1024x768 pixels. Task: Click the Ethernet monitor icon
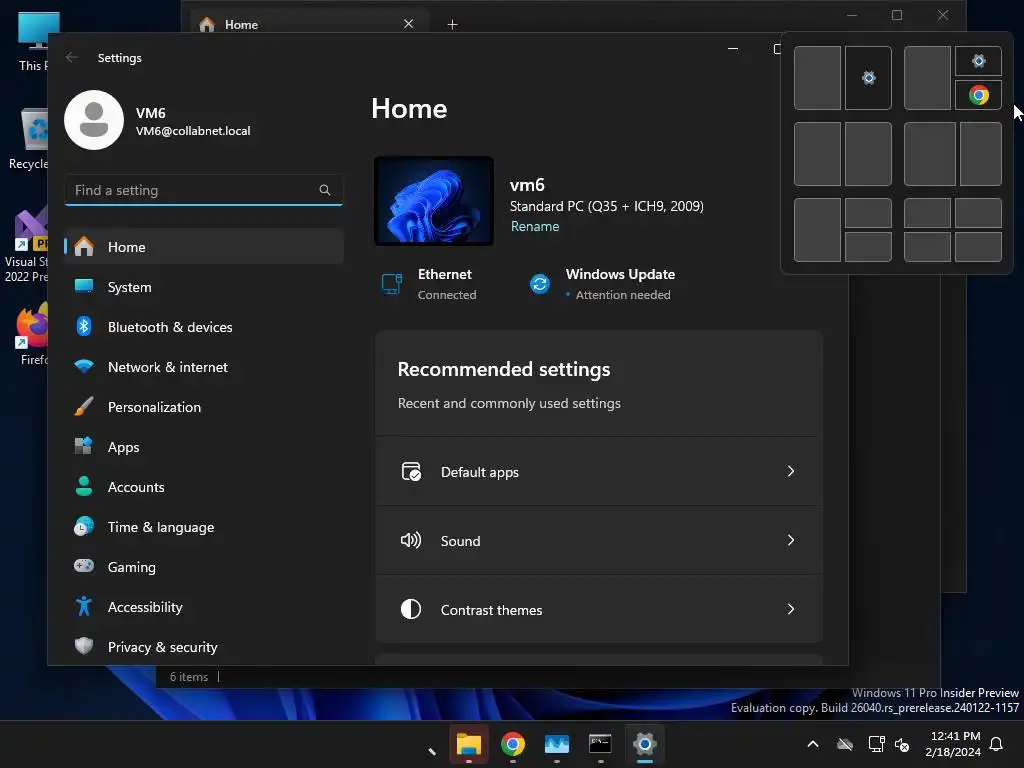click(391, 284)
